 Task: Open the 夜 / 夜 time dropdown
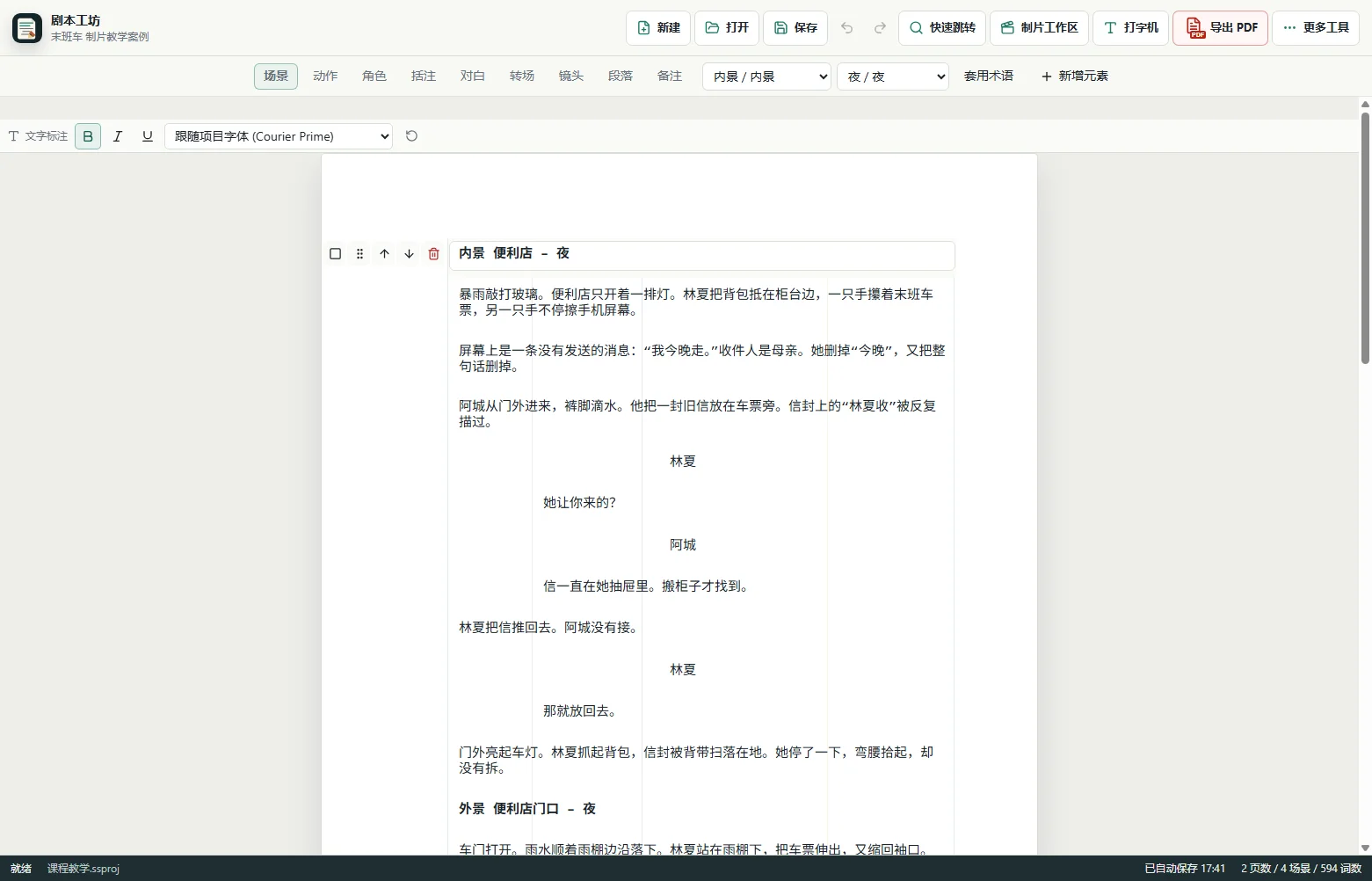893,76
